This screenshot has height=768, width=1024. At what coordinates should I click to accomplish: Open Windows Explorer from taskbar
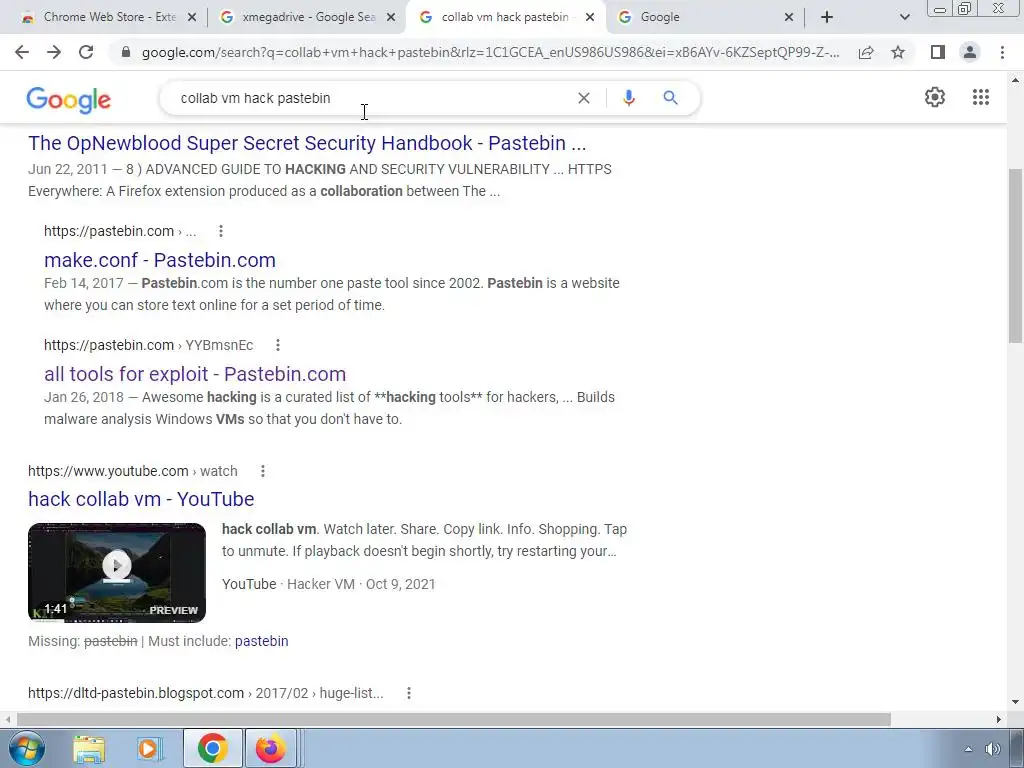click(89, 748)
